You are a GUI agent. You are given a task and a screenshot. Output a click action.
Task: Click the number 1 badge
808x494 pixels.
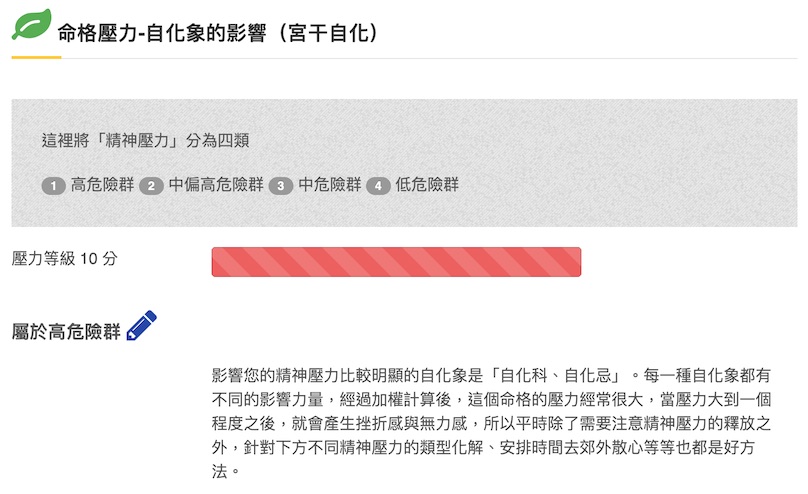click(54, 185)
